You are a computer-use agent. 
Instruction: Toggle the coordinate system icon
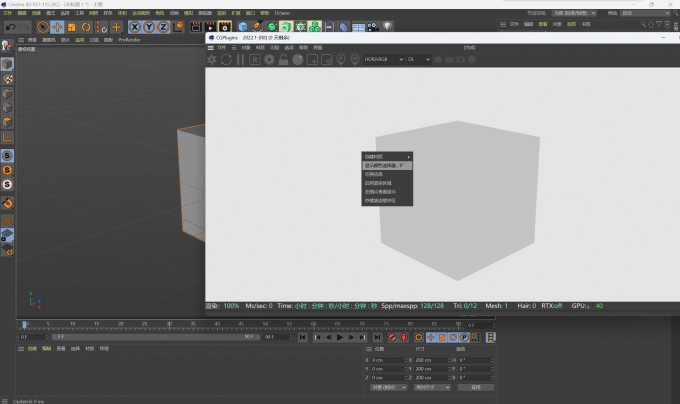pos(178,27)
